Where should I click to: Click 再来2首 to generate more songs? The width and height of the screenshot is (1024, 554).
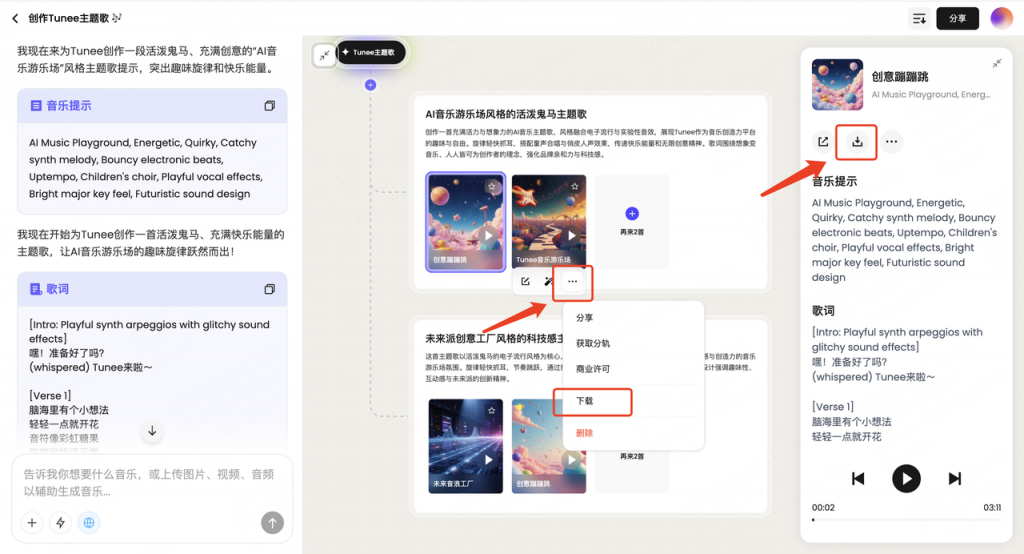(631, 220)
